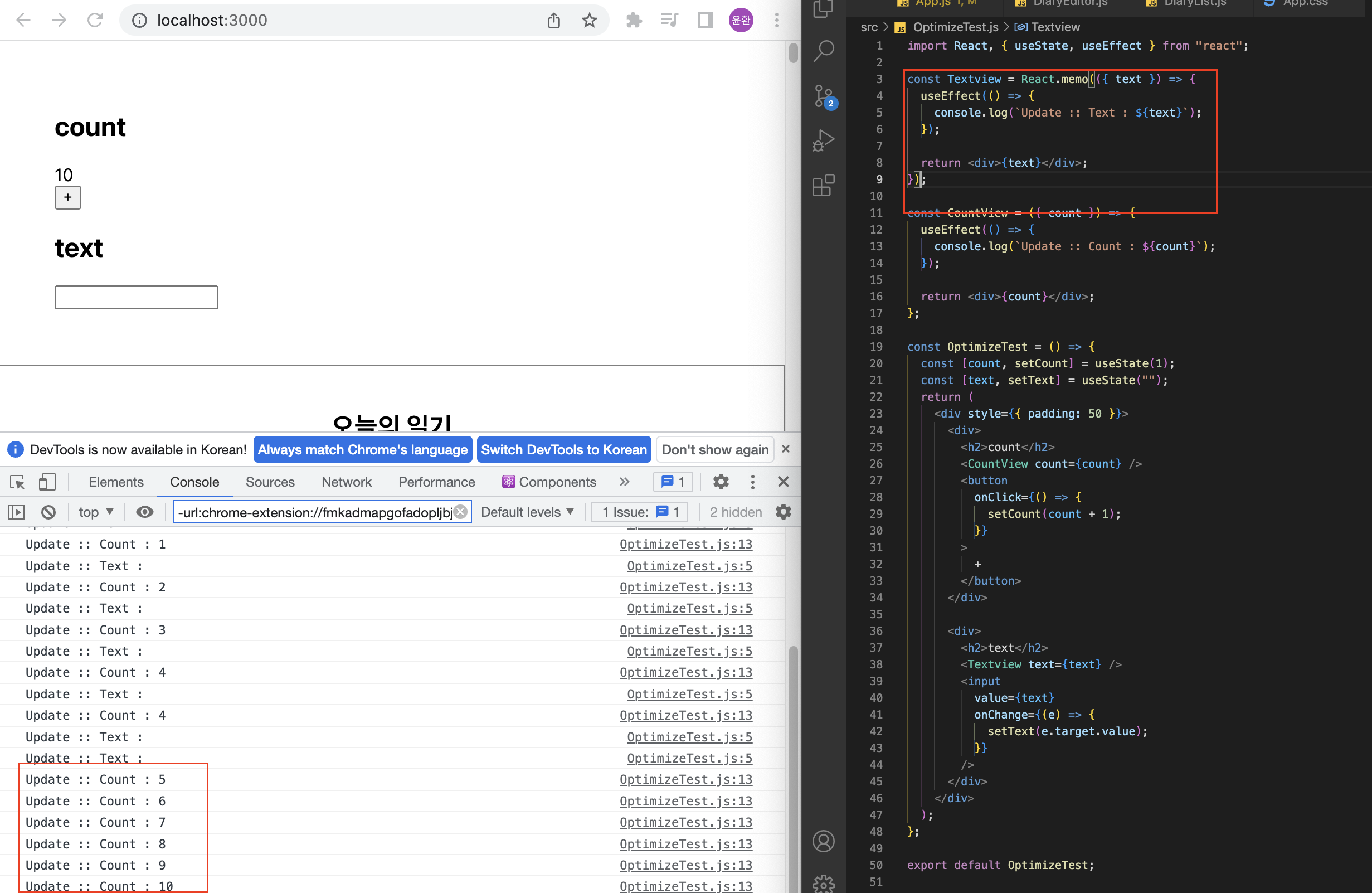The height and width of the screenshot is (893, 1372).
Task: Switch to the Network tab
Action: [346, 482]
